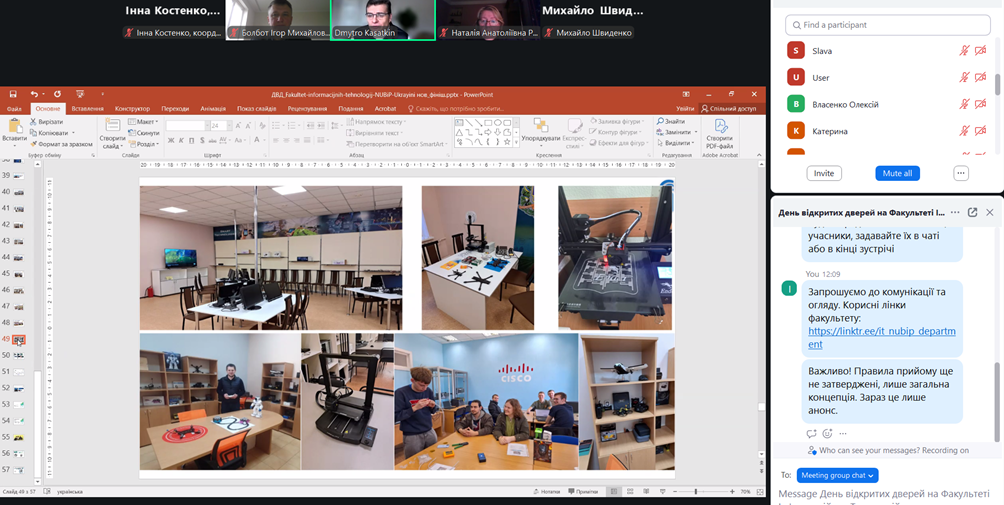Expand the Макет layout dropdown
The width and height of the screenshot is (1004, 505).
143,122
